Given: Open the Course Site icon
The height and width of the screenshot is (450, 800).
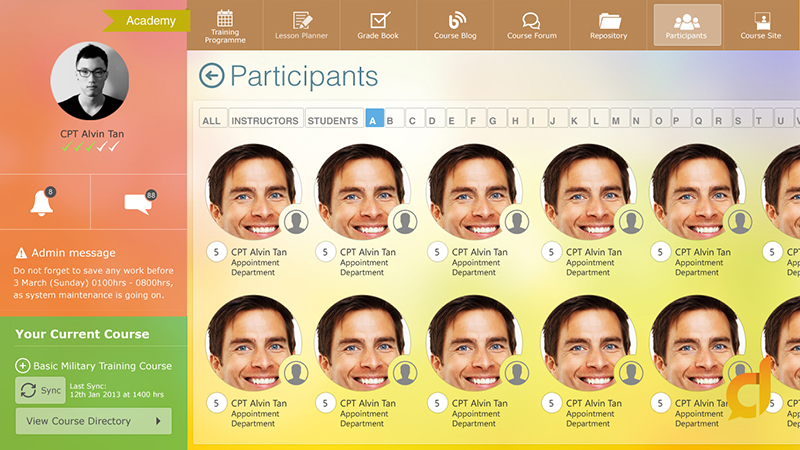Looking at the screenshot, I should tap(761, 20).
